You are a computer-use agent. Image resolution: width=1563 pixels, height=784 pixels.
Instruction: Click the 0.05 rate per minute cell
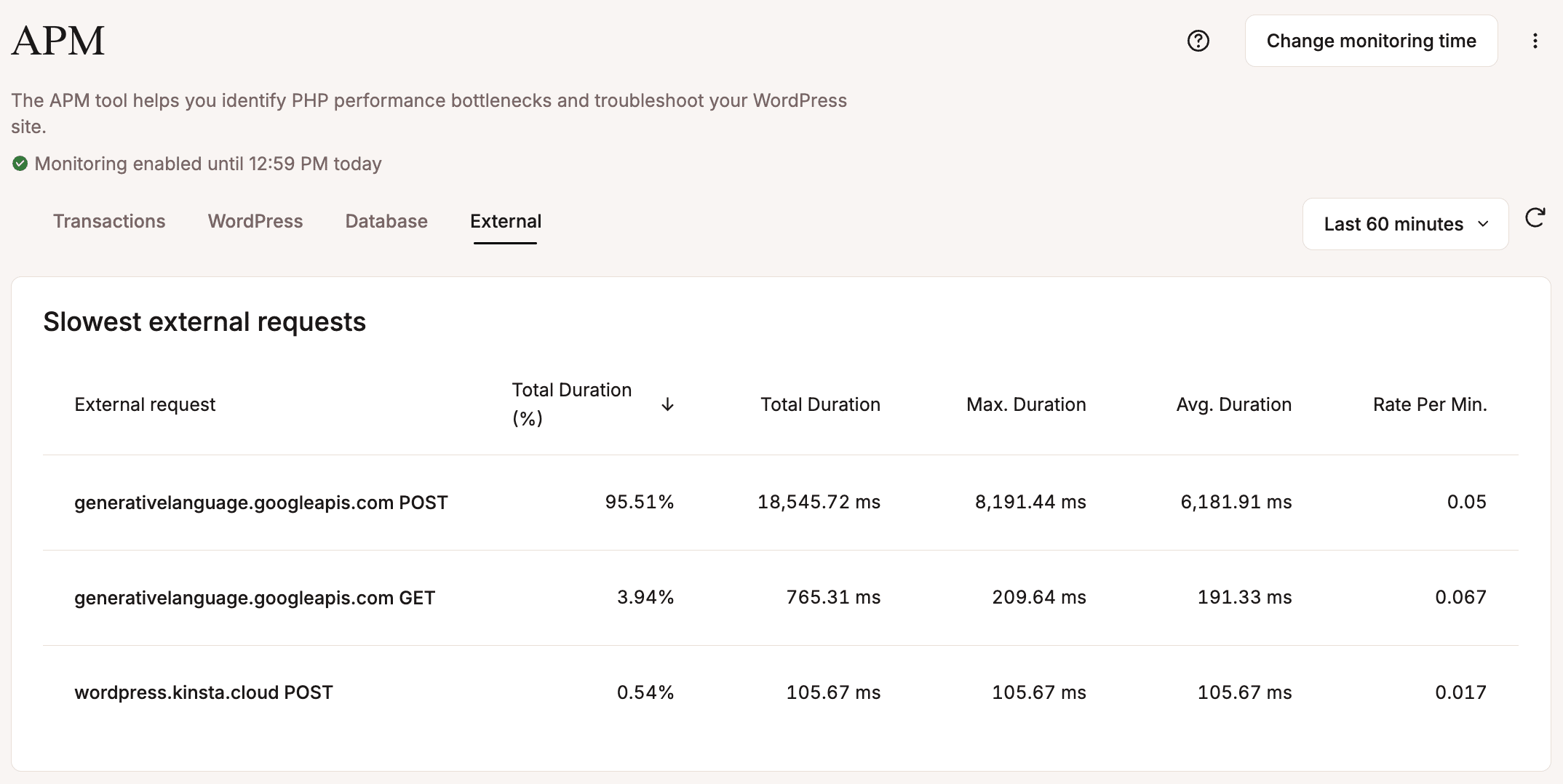[1466, 502]
